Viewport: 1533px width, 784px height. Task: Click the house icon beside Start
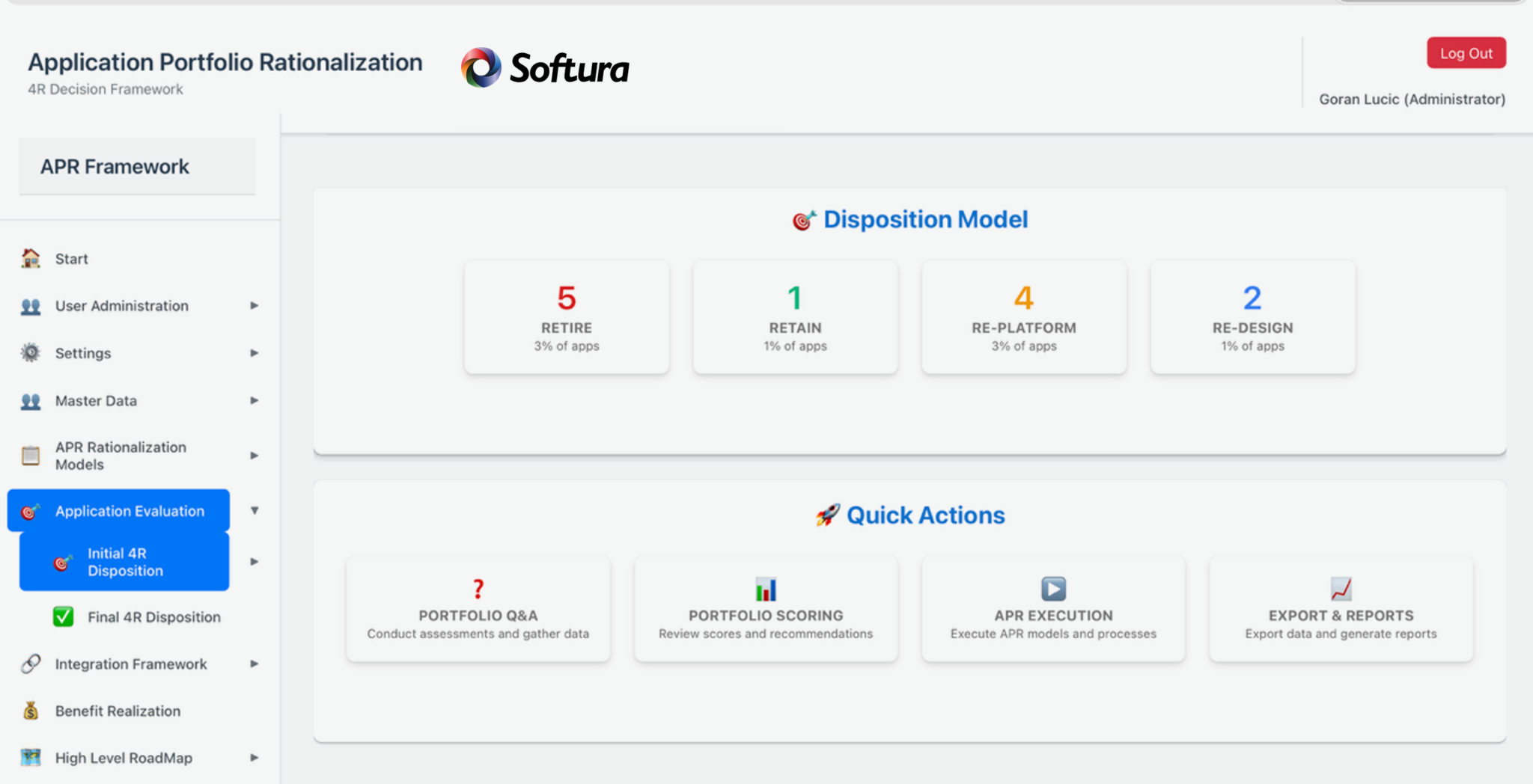[x=31, y=259]
